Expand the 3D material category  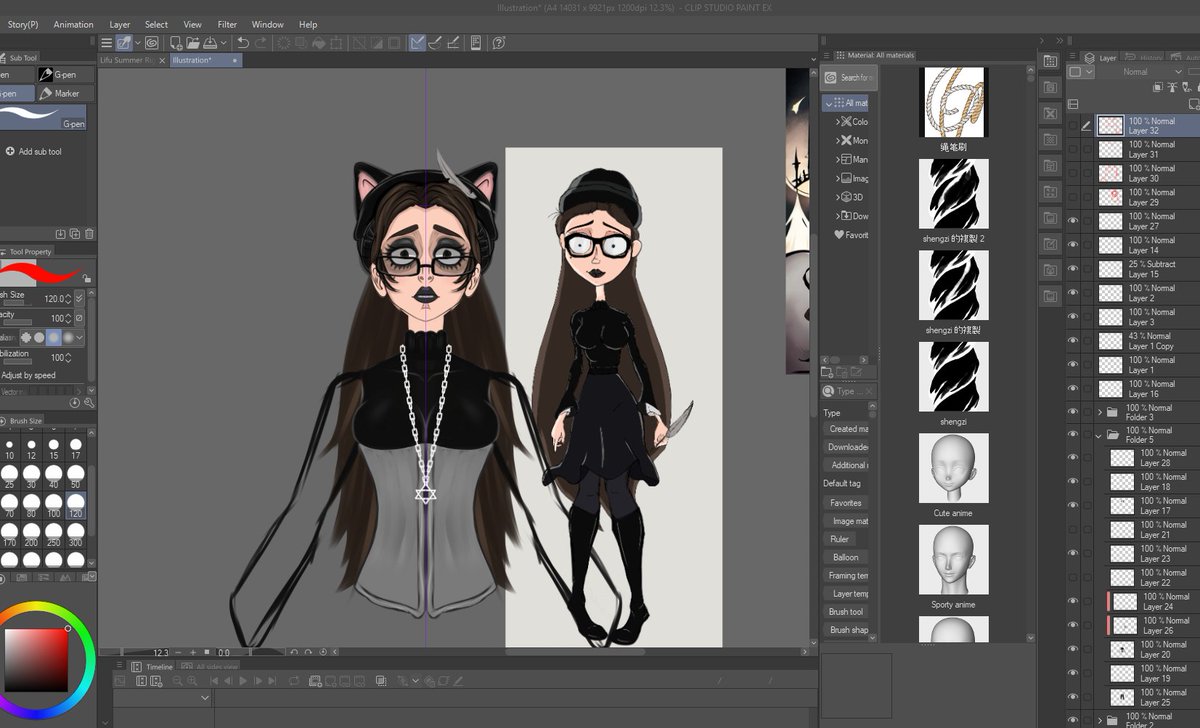click(x=838, y=197)
